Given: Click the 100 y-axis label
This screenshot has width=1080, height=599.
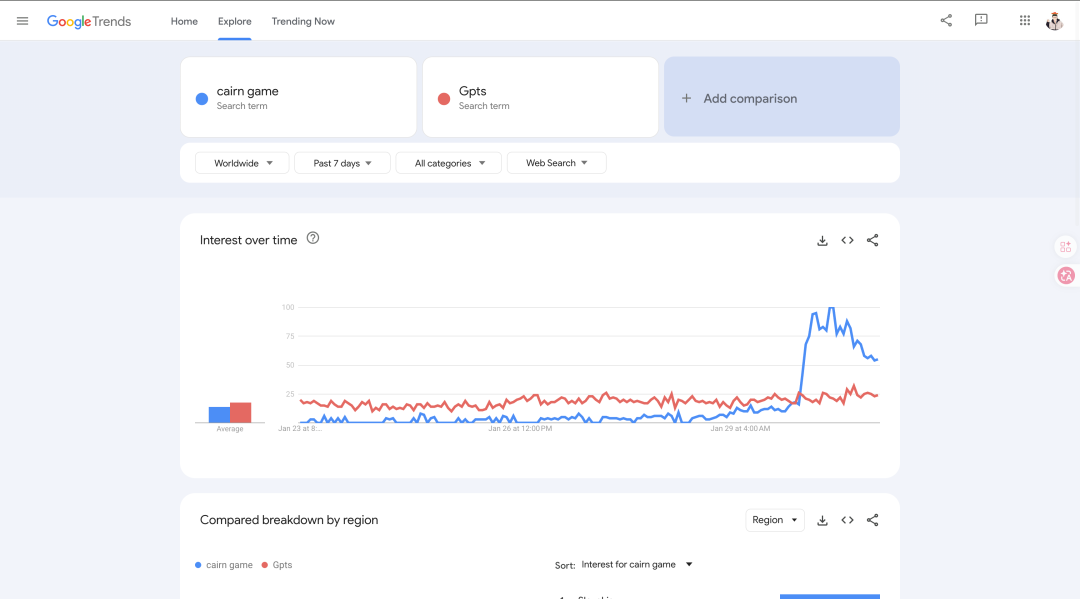Looking at the screenshot, I should (x=288, y=307).
